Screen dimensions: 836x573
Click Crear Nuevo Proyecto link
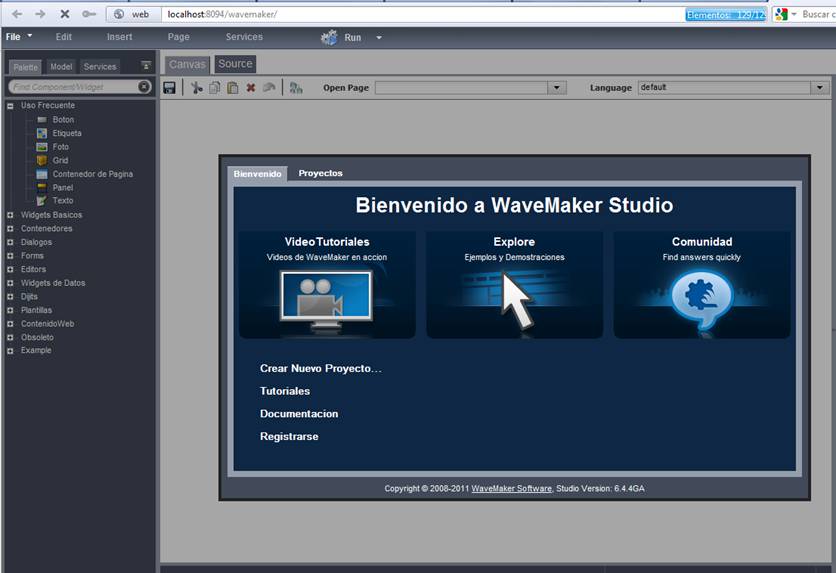(x=320, y=368)
